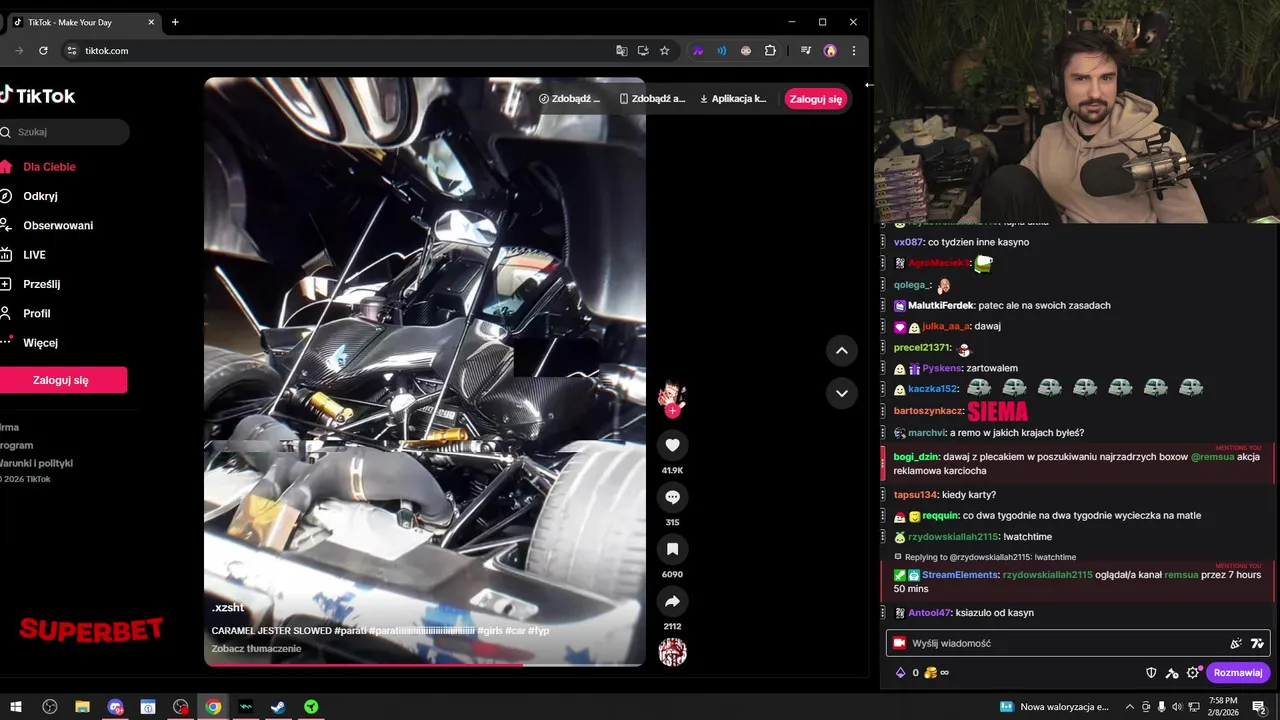Click Zdobądź a... with phone icon
The width and height of the screenshot is (1280, 720).
[652, 99]
